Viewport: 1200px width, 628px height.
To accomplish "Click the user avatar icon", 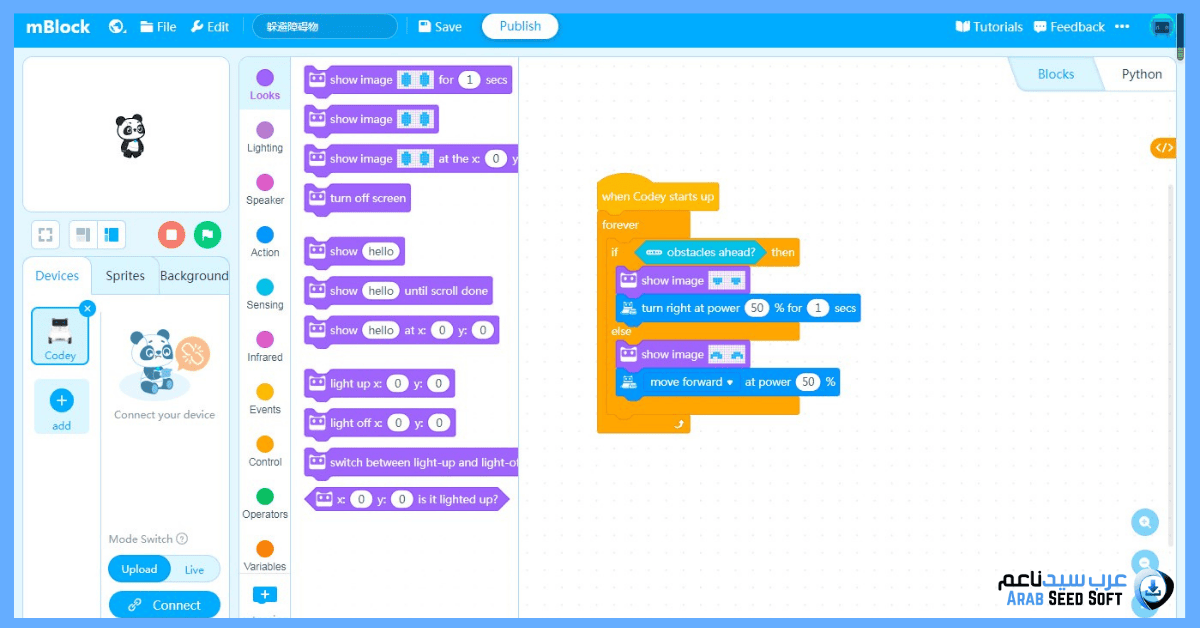I will pyautogui.click(x=1161, y=27).
